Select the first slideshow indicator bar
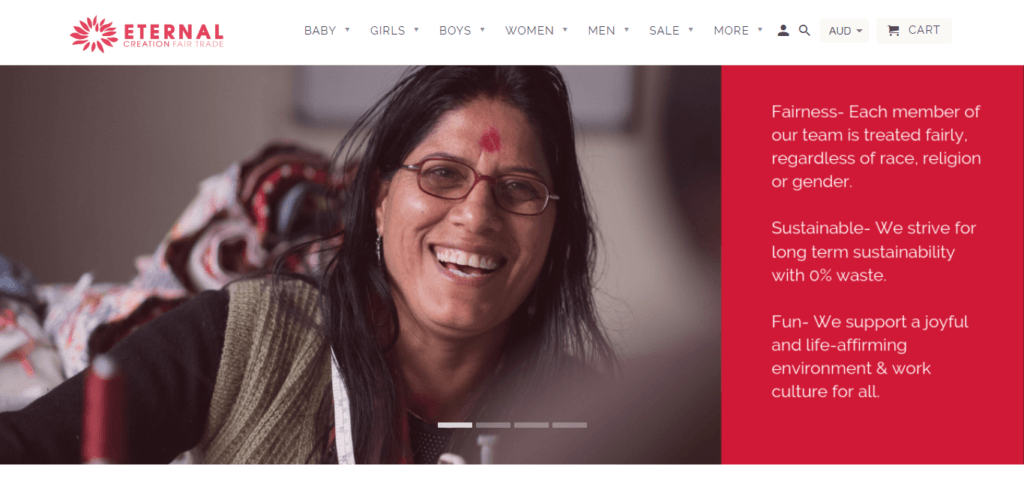The image size is (1024, 493). click(x=455, y=425)
